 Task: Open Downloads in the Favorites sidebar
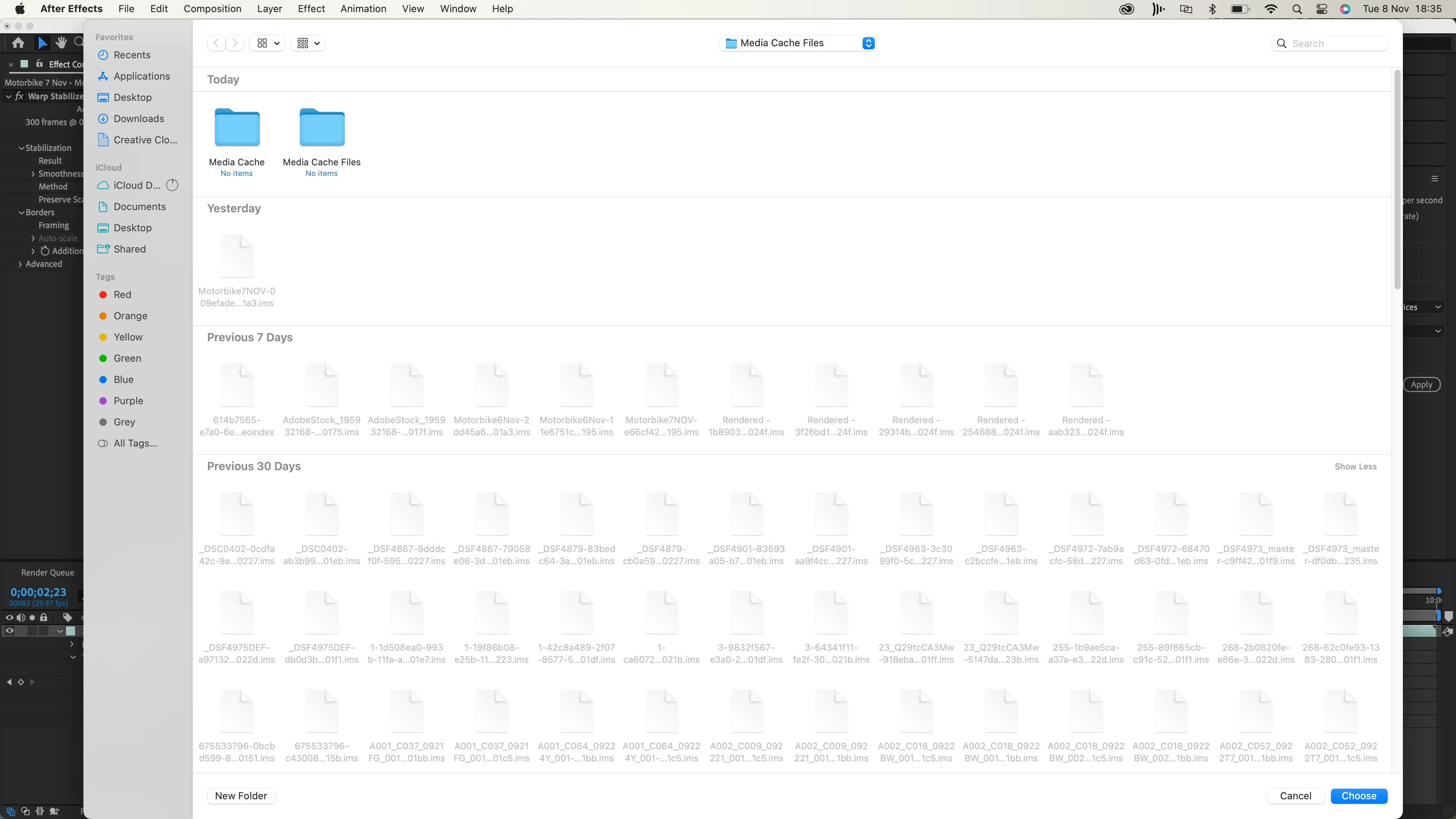click(138, 119)
